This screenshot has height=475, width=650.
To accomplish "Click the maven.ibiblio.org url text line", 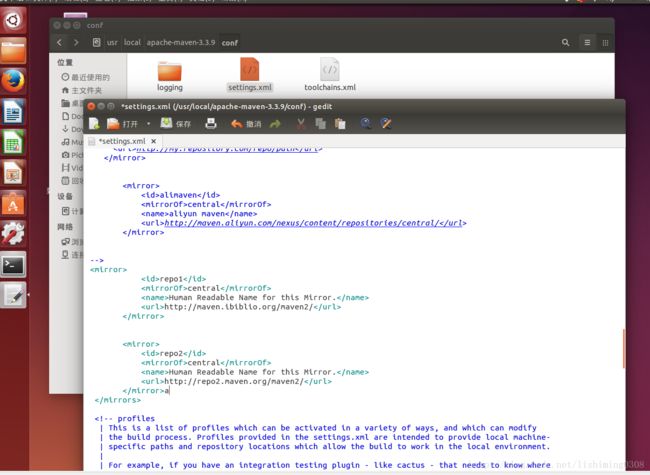I will 241,307.
